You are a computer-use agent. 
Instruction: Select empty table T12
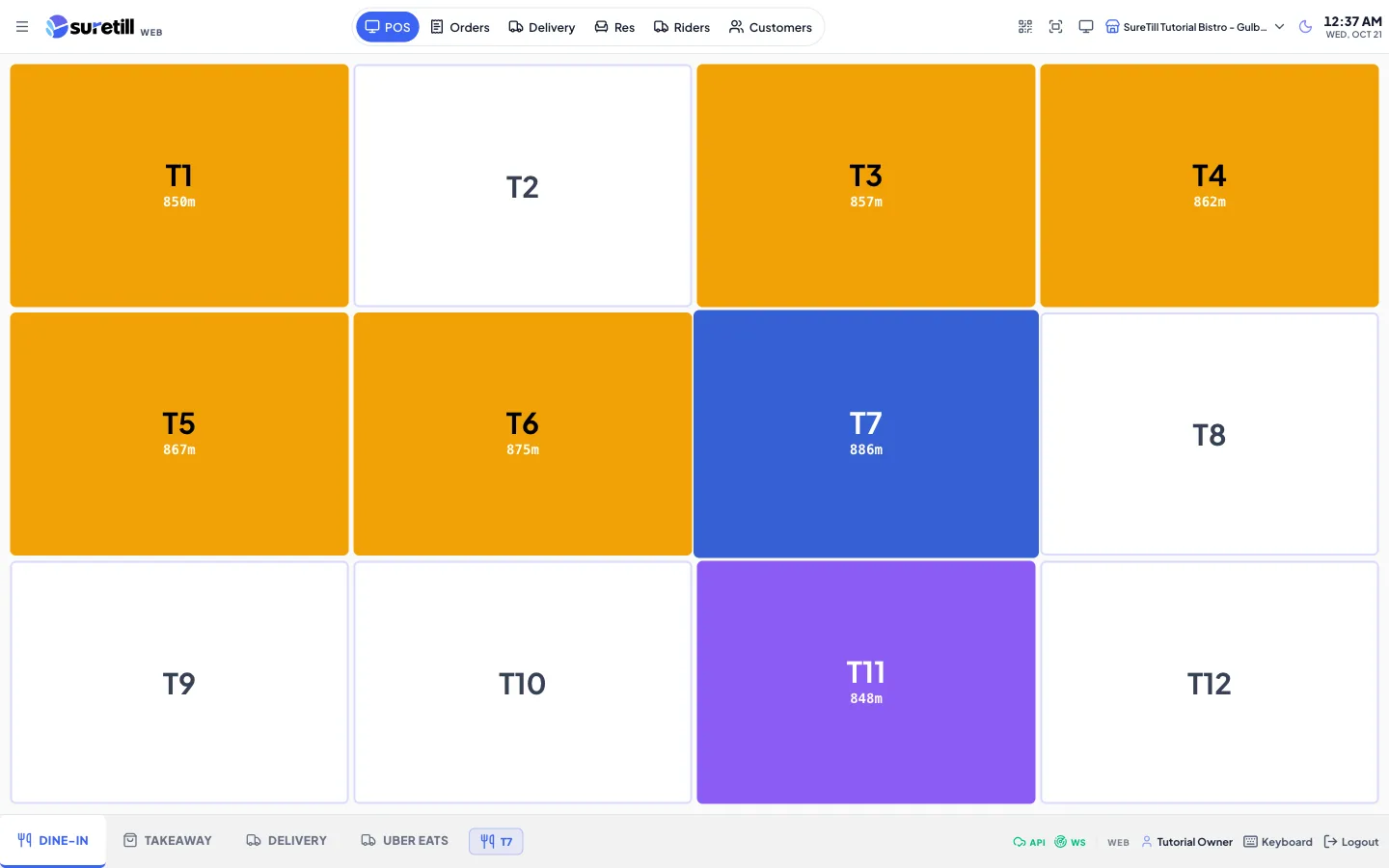tap(1210, 683)
